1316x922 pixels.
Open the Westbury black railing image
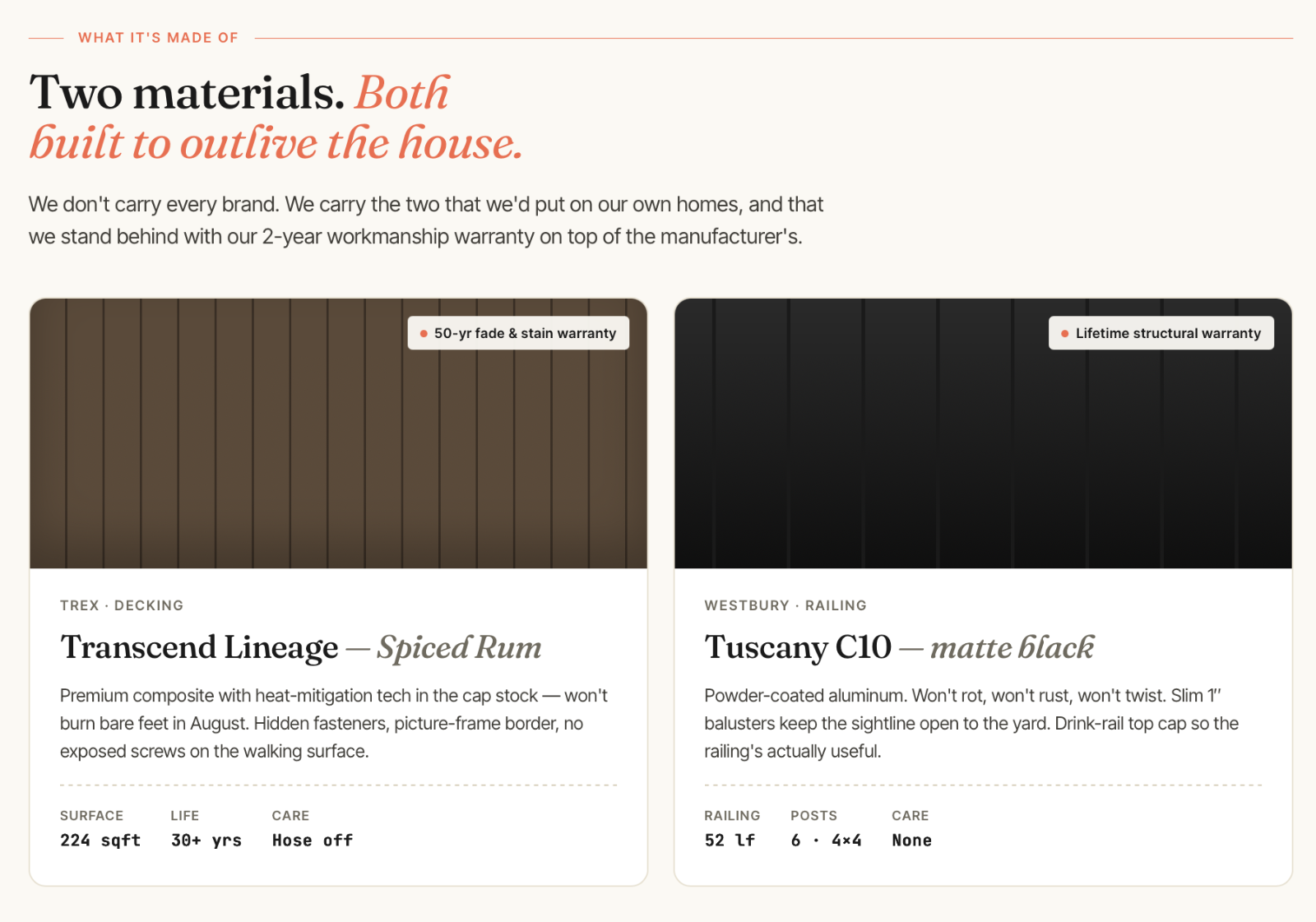coord(983,433)
